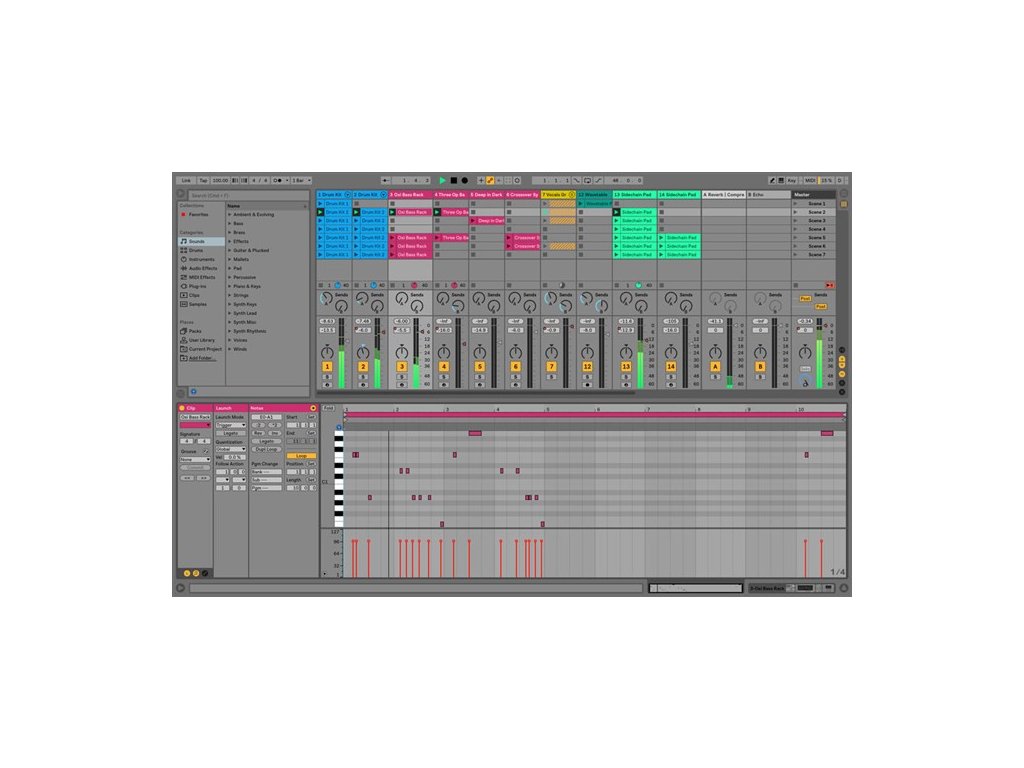Click the Samples category icon
Screen dimensions: 1024x768
(x=184, y=304)
